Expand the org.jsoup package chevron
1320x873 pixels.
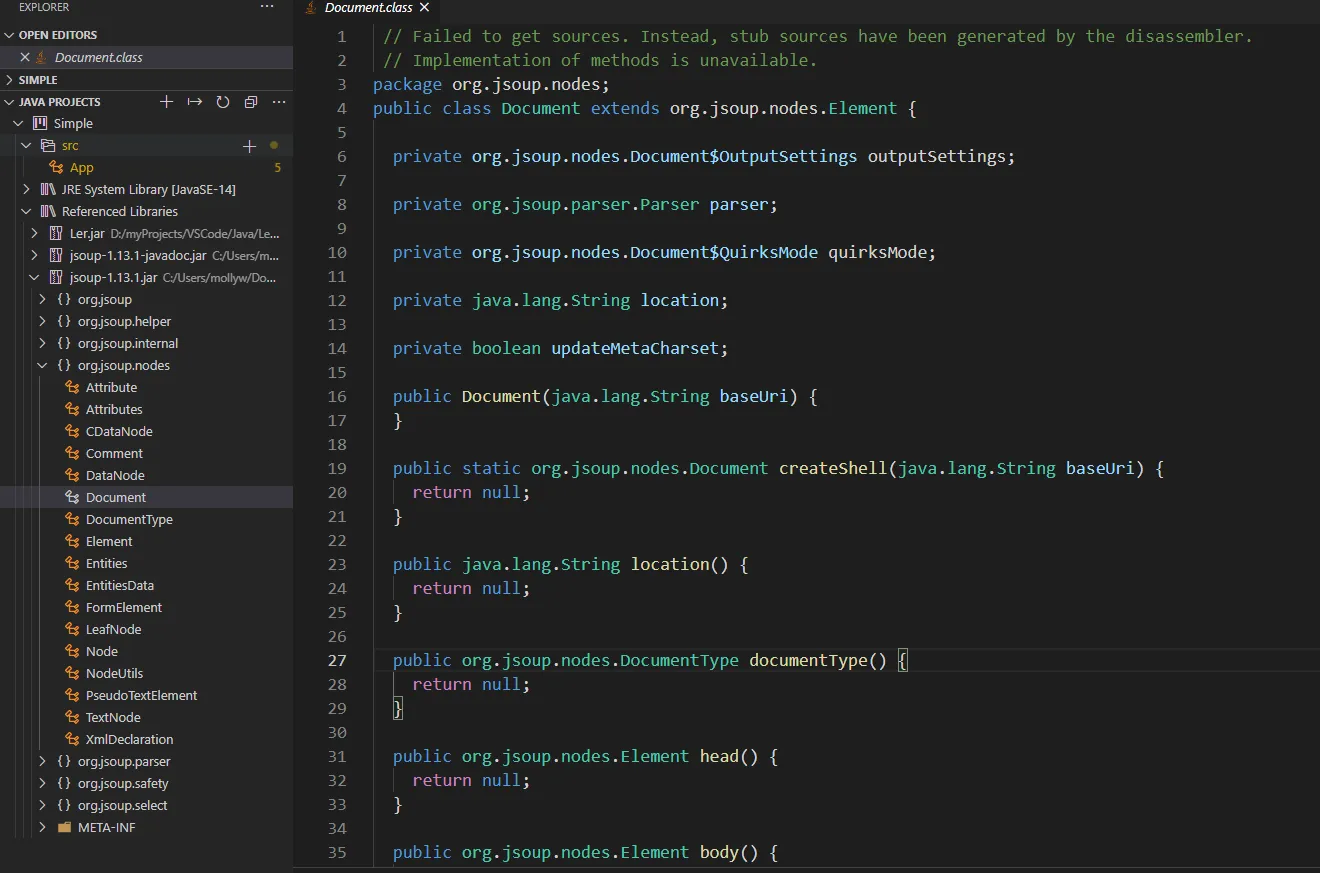(x=42, y=300)
